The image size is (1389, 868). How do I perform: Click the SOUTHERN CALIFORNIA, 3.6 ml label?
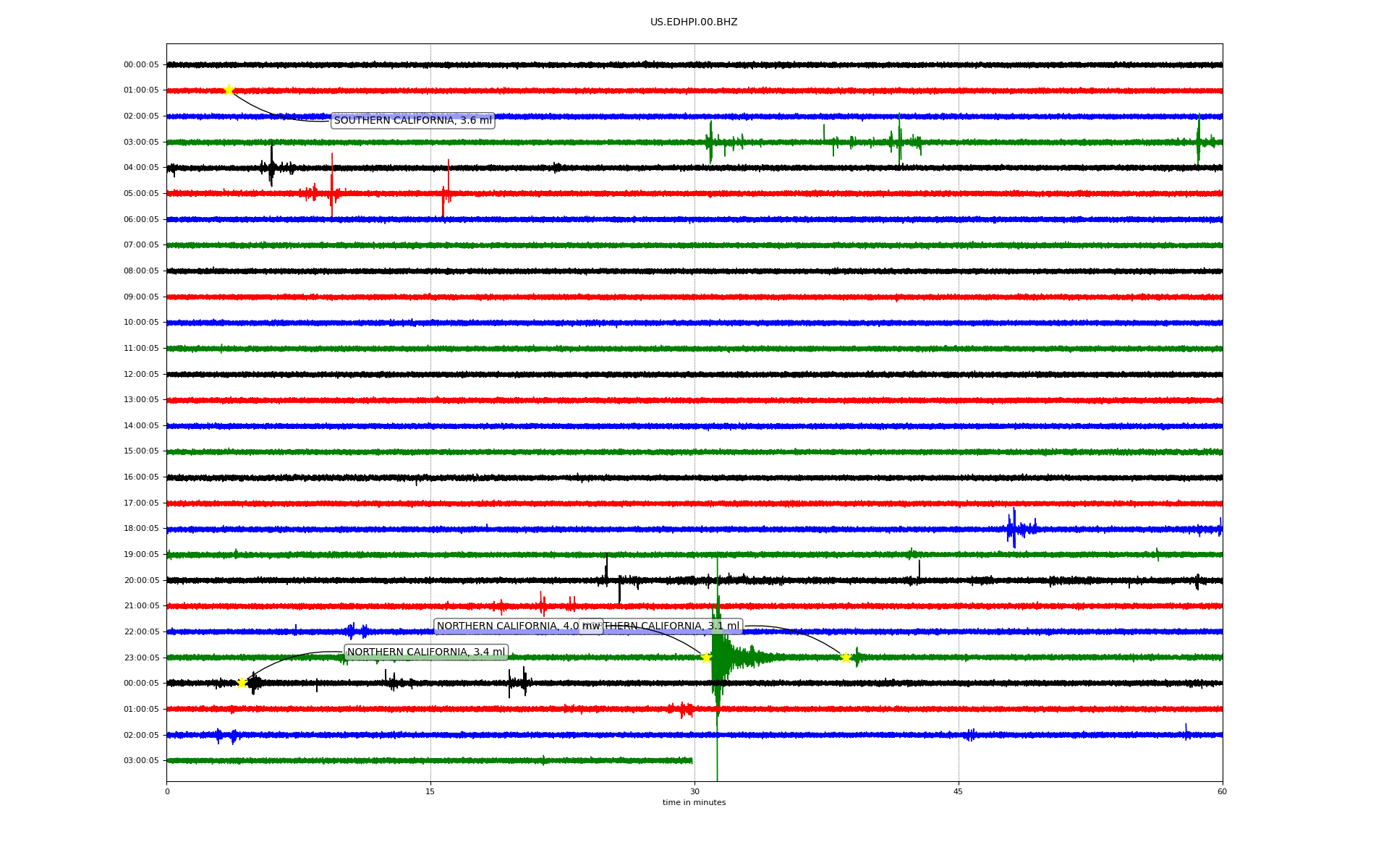(x=412, y=121)
